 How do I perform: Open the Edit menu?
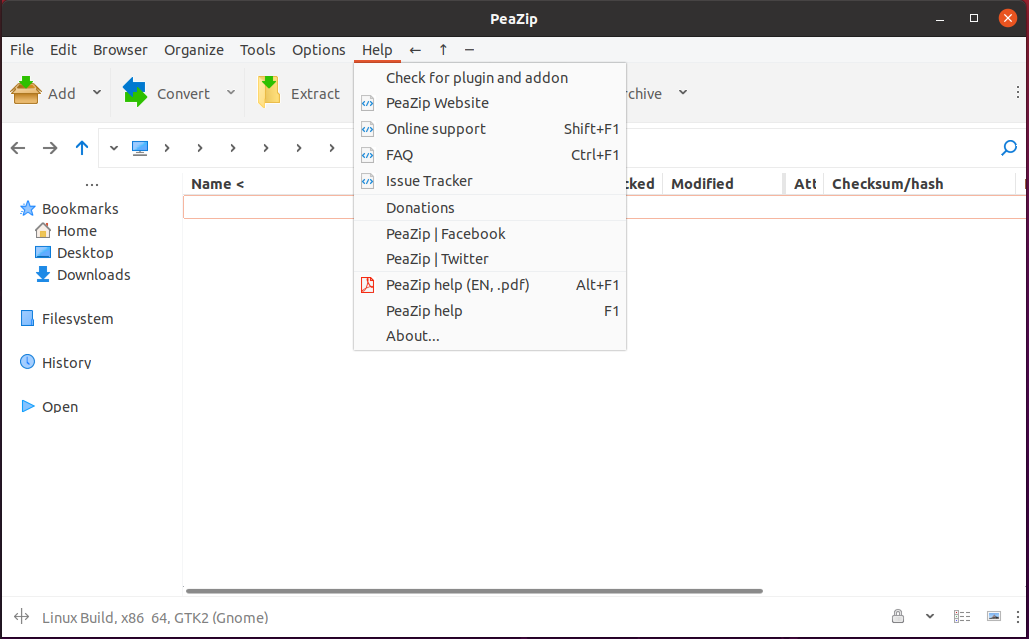pos(63,50)
